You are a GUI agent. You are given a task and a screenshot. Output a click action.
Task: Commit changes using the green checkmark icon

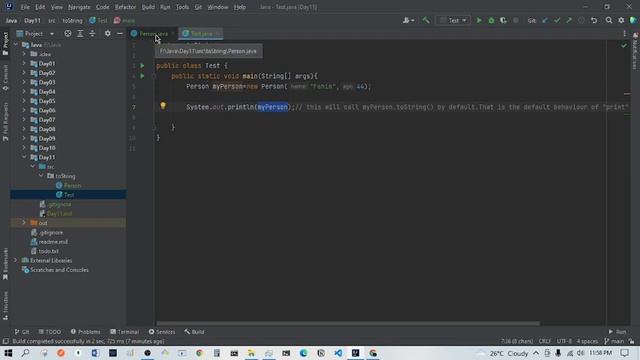click(x=557, y=20)
